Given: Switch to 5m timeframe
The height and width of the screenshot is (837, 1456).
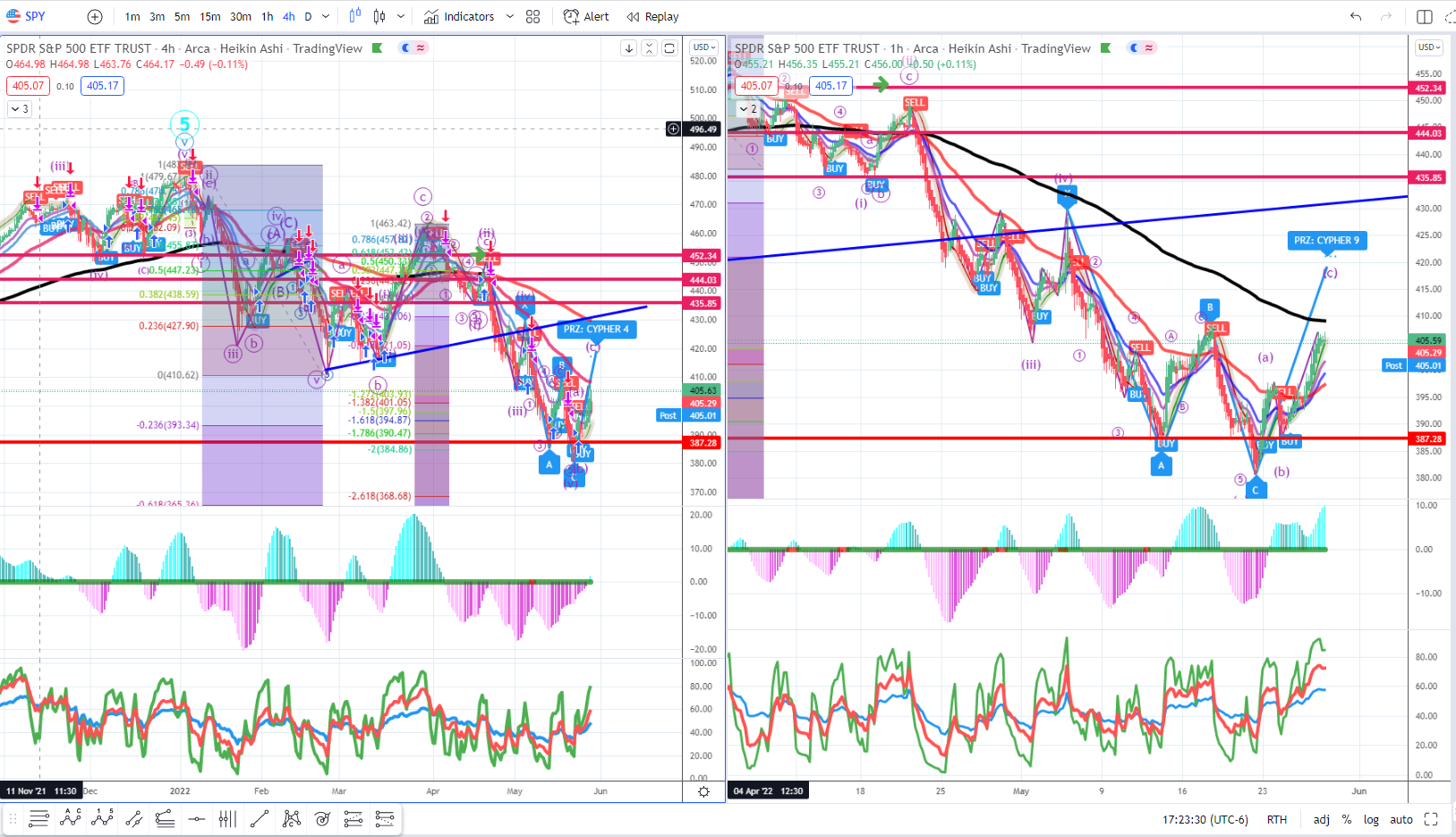Looking at the screenshot, I should point(183,16).
